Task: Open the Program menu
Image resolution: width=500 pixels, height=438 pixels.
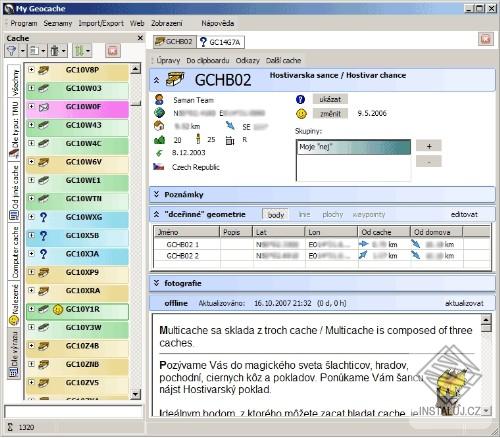Action: [24, 23]
